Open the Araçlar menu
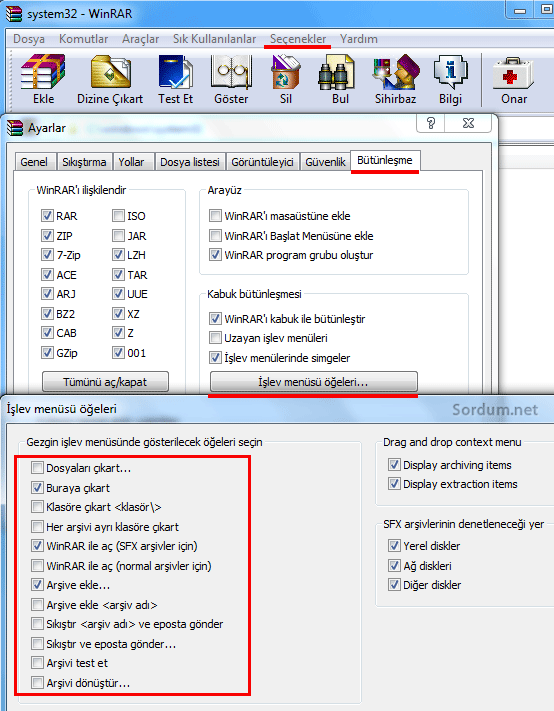Image resolution: width=554 pixels, height=711 pixels. tap(141, 39)
